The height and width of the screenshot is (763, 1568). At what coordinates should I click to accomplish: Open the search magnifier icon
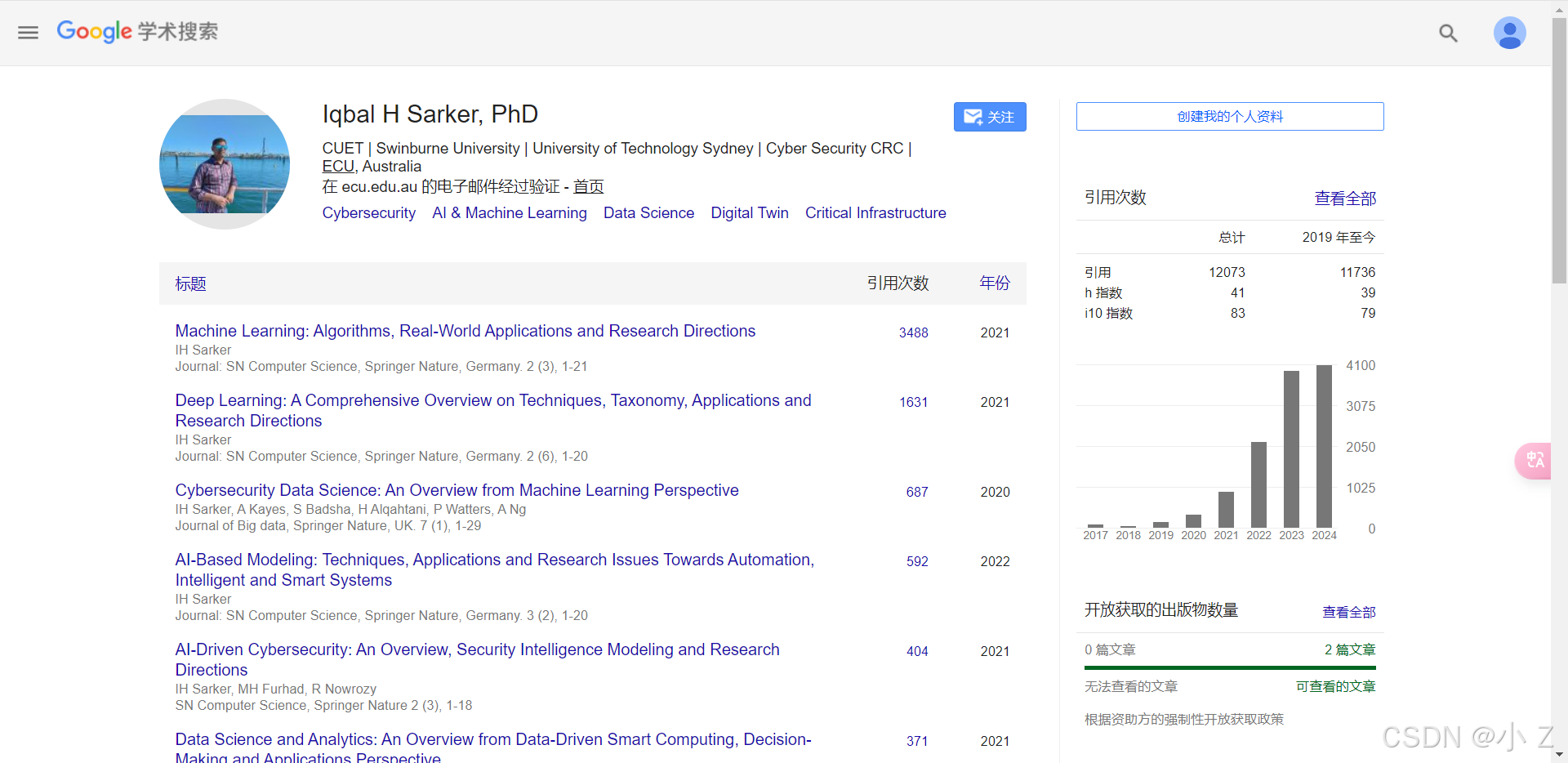click(1448, 33)
